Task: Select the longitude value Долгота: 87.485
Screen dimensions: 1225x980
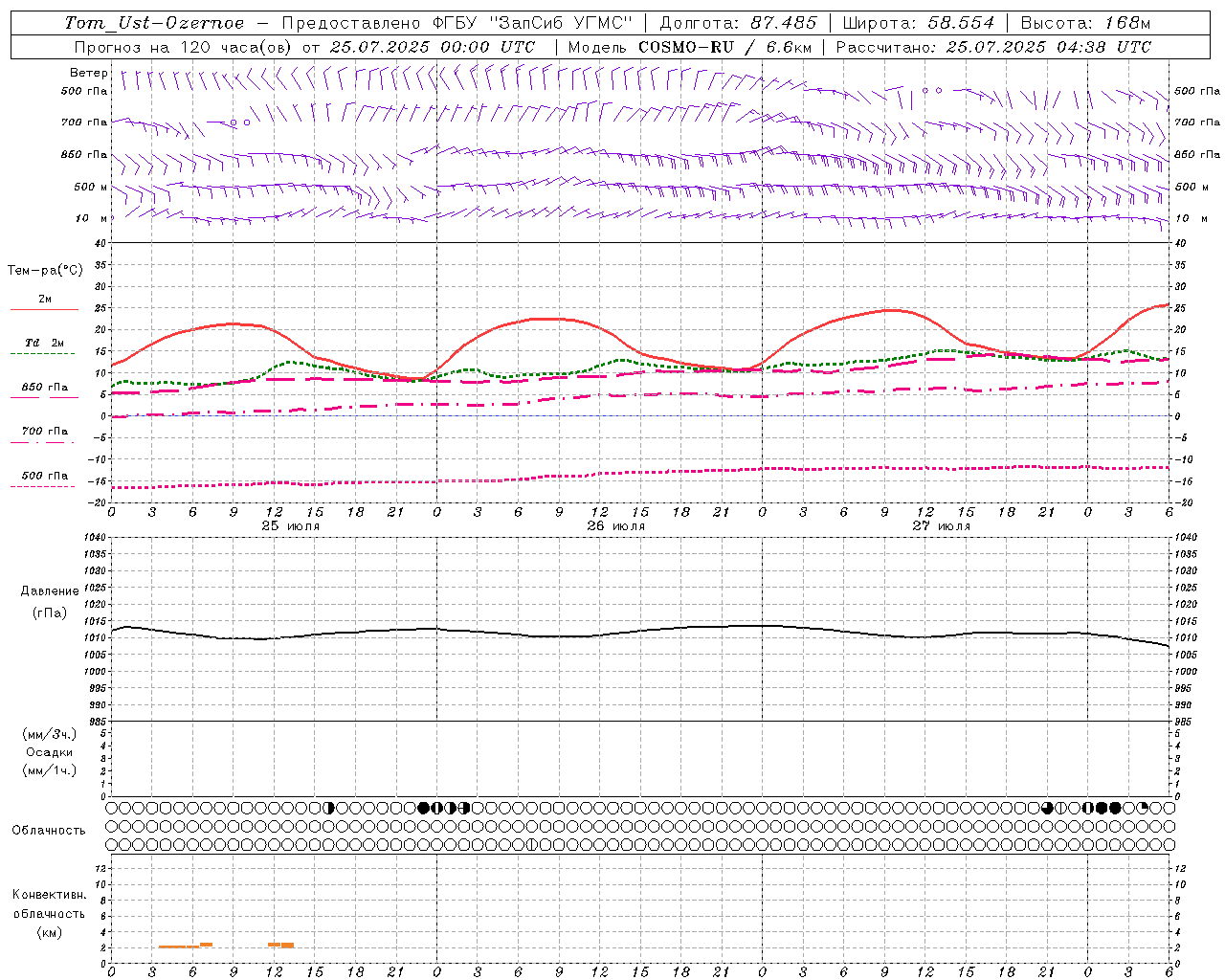Action: 739,23
